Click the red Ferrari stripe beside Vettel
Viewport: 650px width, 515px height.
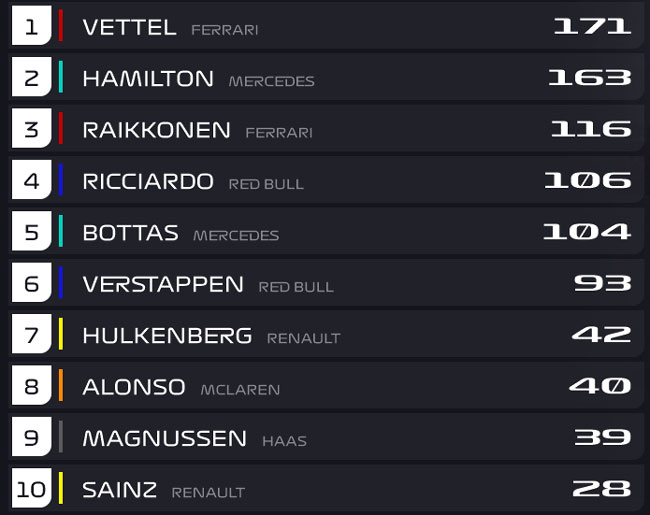[61, 25]
